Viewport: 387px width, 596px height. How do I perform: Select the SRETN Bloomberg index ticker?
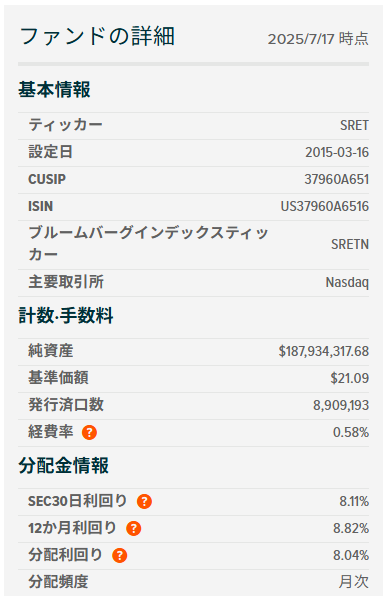(350, 244)
